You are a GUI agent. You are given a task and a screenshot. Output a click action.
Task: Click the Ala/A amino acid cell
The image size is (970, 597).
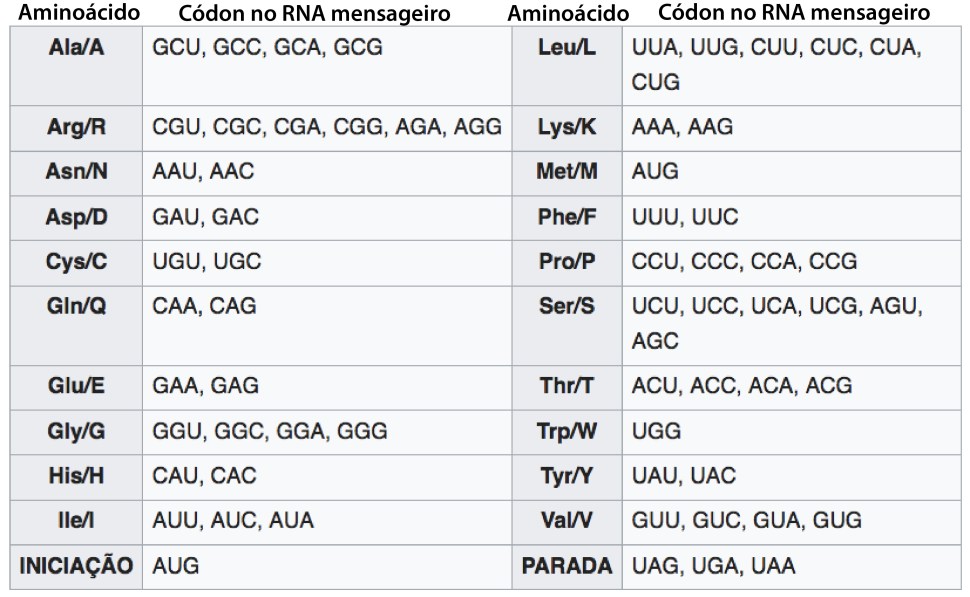tap(76, 48)
